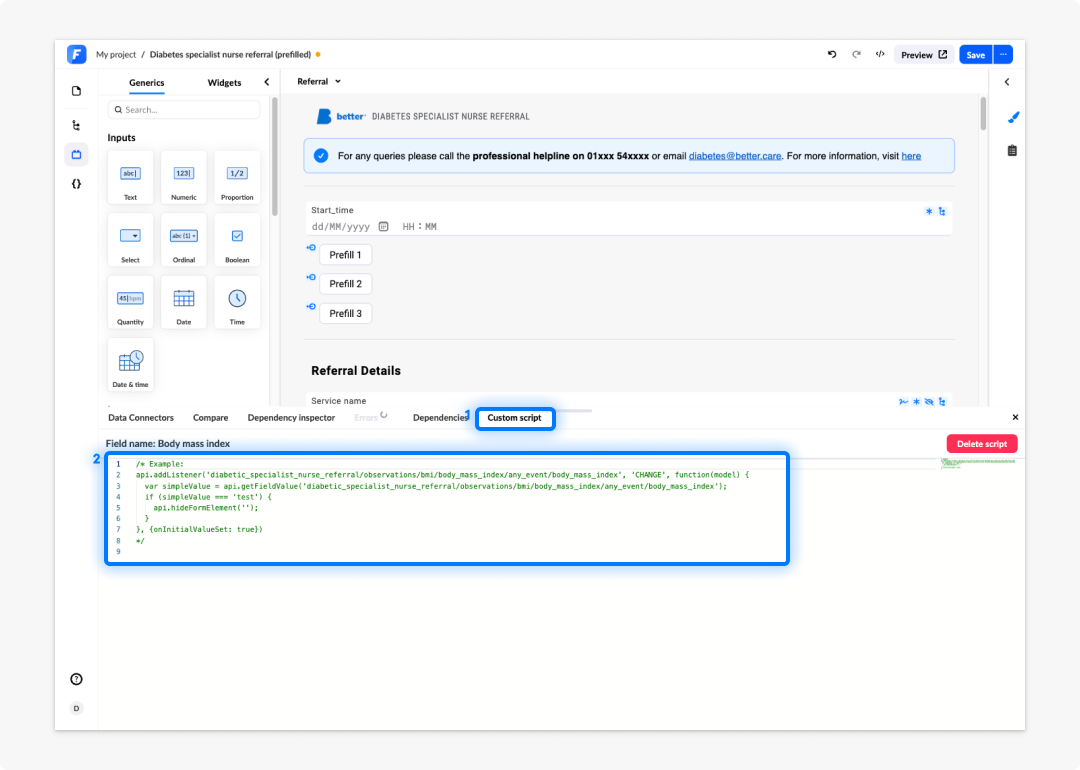Open the clipboard icon in right sidebar
This screenshot has width=1080, height=770.
pyautogui.click(x=1012, y=150)
